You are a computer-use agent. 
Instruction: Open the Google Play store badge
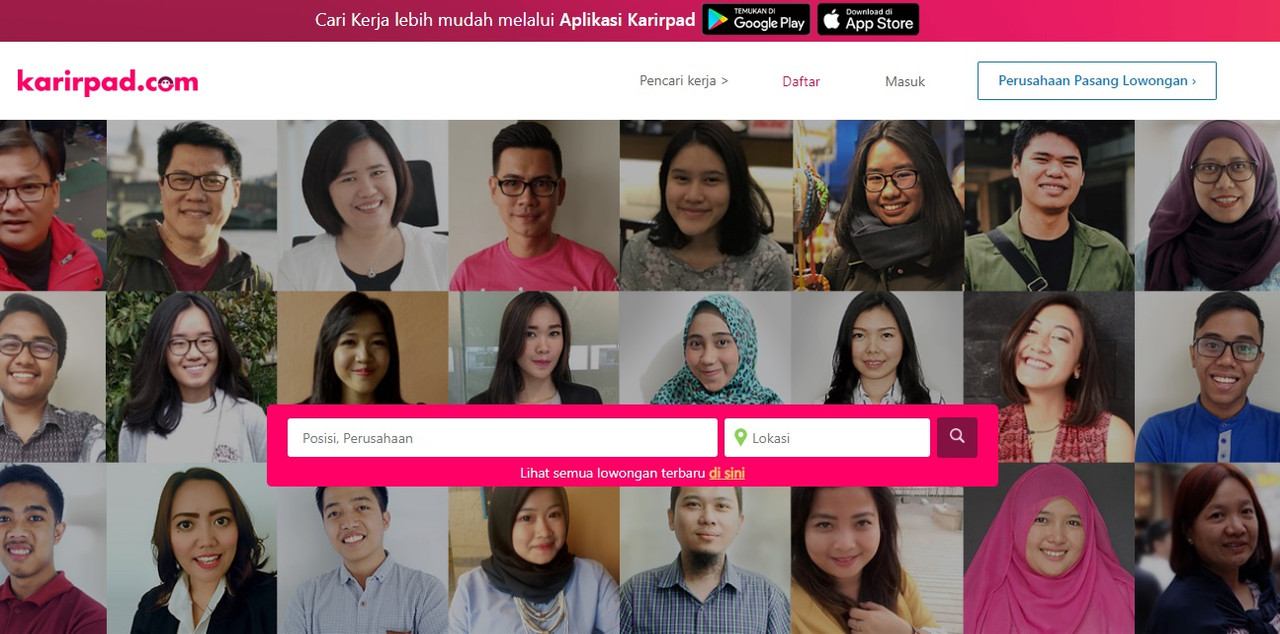(x=756, y=19)
